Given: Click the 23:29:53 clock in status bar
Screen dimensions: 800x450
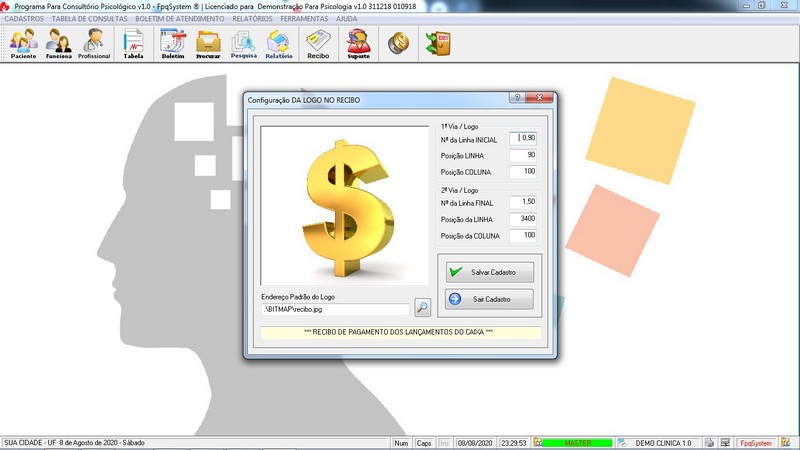Looking at the screenshot, I should pyautogui.click(x=513, y=443).
